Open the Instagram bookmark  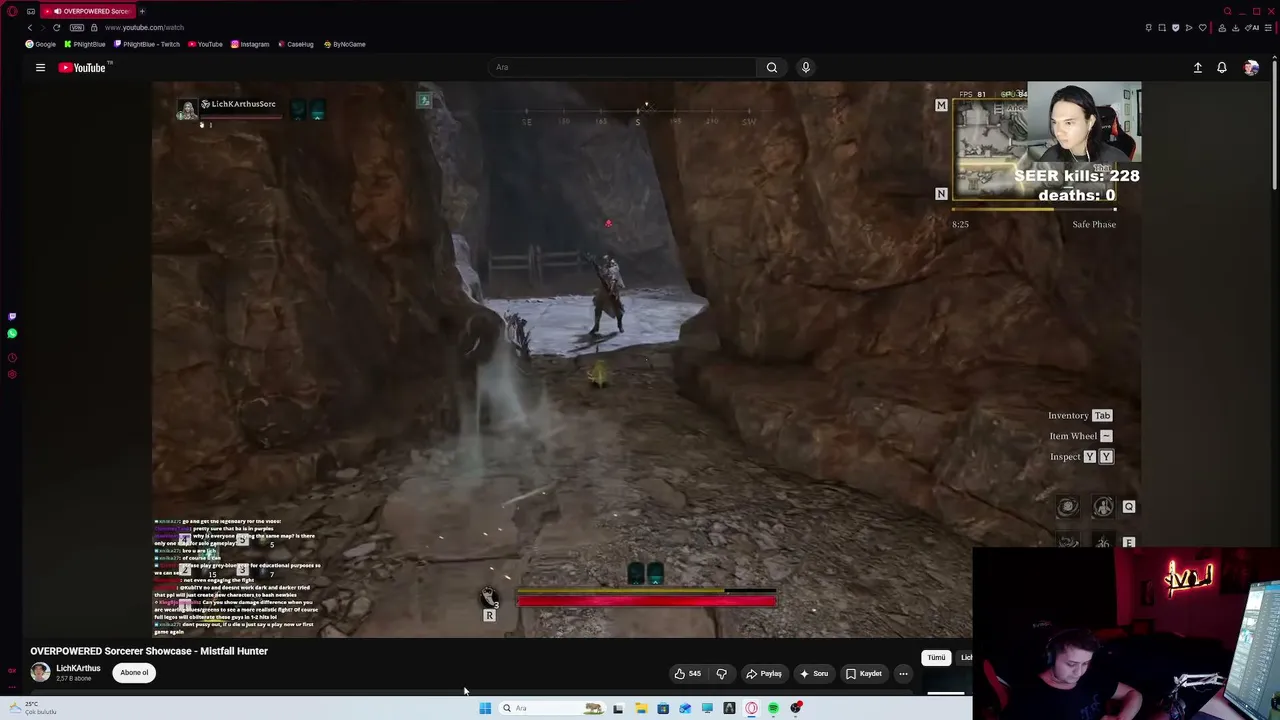[250, 44]
